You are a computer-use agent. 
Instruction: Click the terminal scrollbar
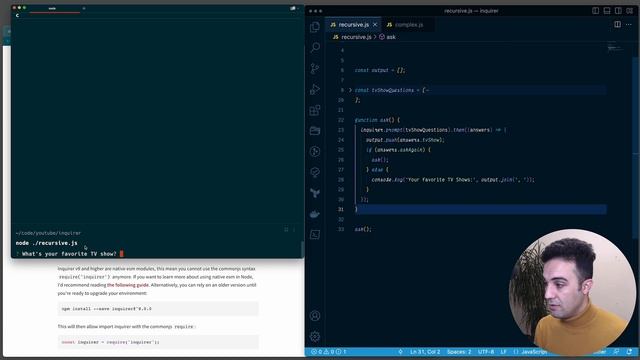tap(302, 249)
